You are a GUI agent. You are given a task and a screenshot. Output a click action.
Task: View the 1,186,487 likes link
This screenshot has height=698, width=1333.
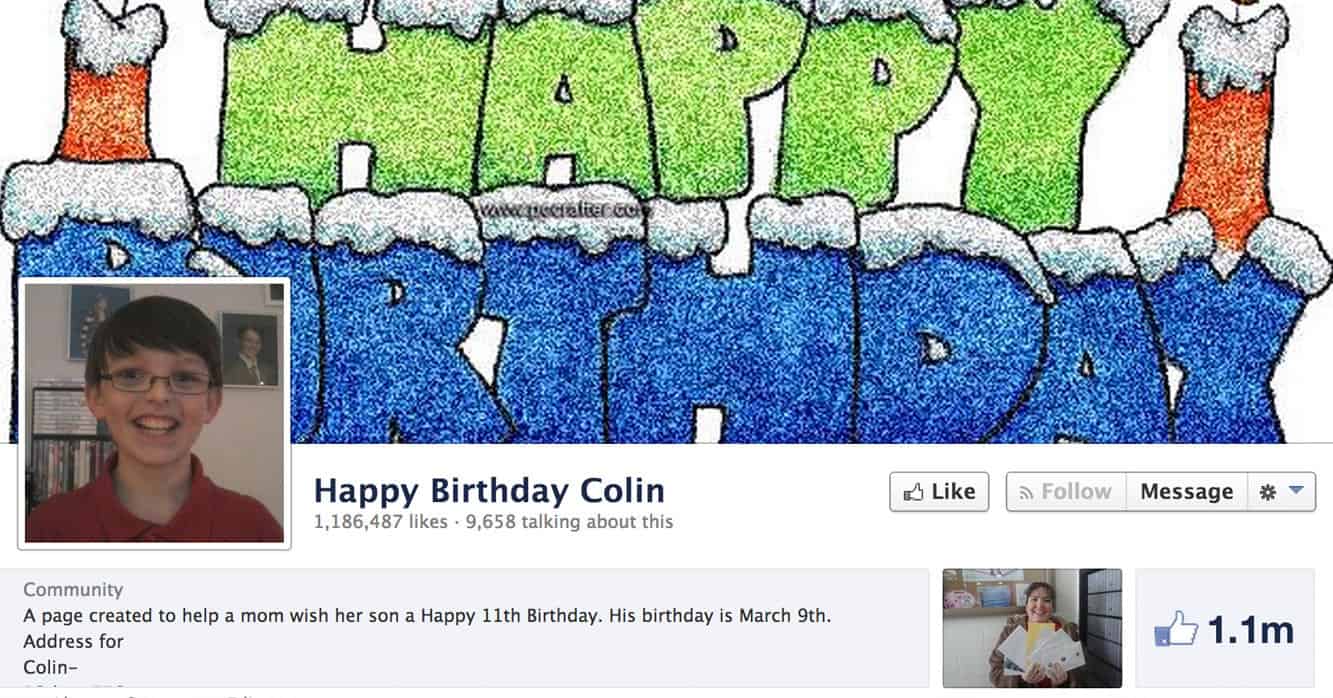pos(380,522)
